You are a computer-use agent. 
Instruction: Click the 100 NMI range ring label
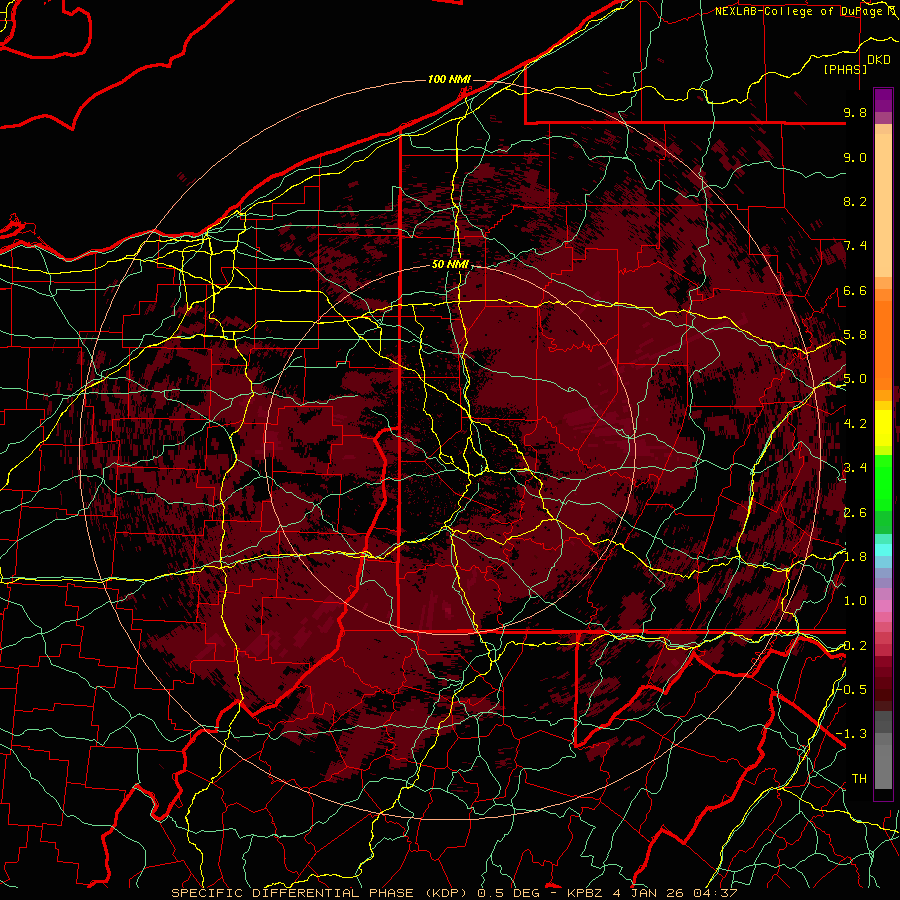point(449,79)
